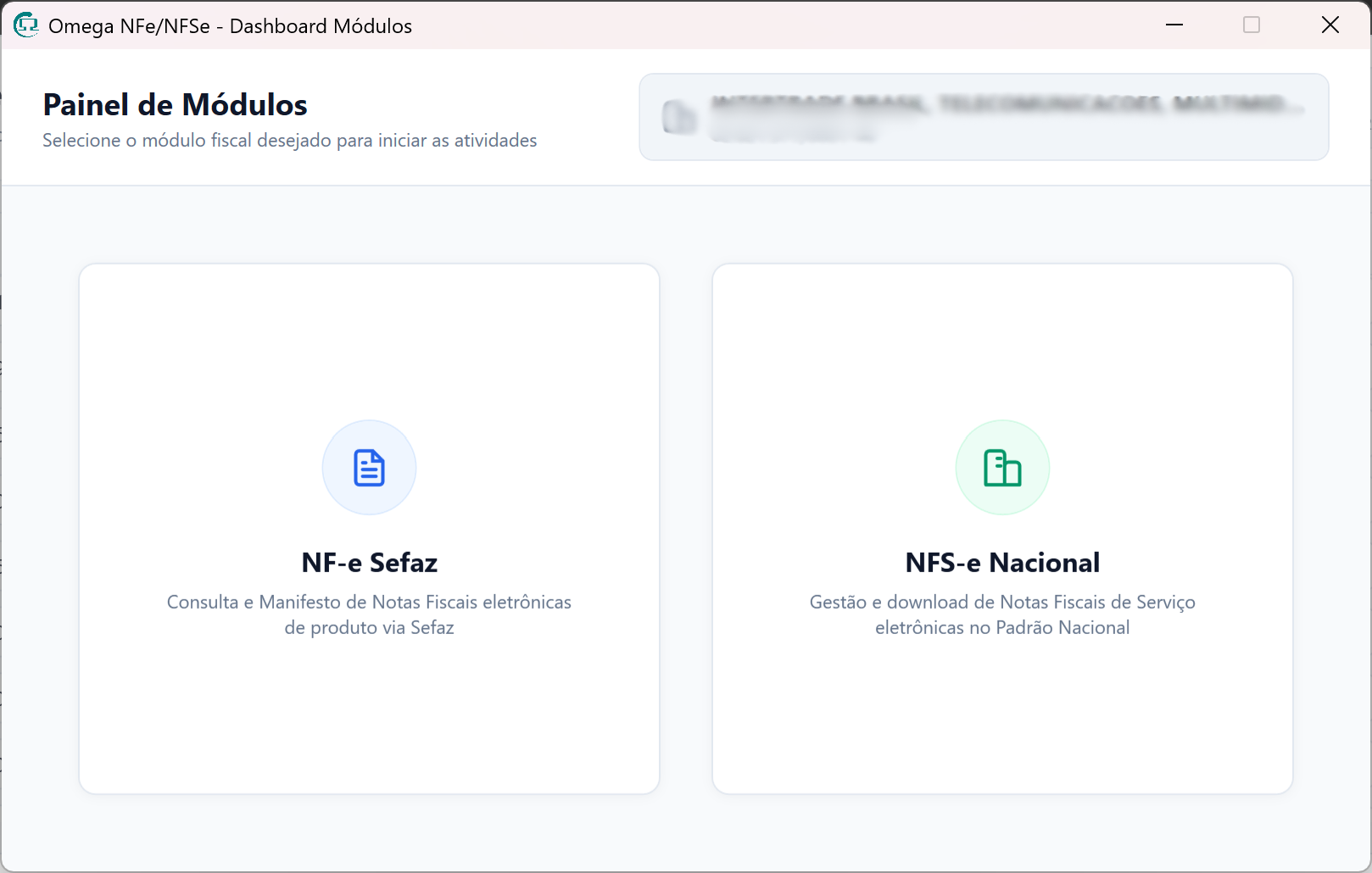Select the blurred company name selector box
This screenshot has height=873, width=1372.
(x=984, y=117)
